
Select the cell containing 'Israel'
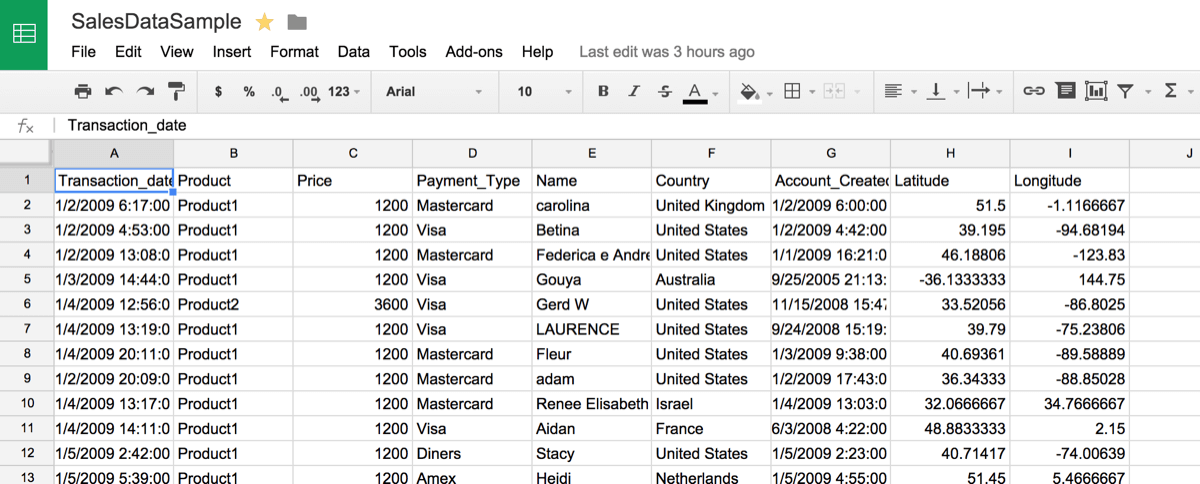tap(711, 404)
